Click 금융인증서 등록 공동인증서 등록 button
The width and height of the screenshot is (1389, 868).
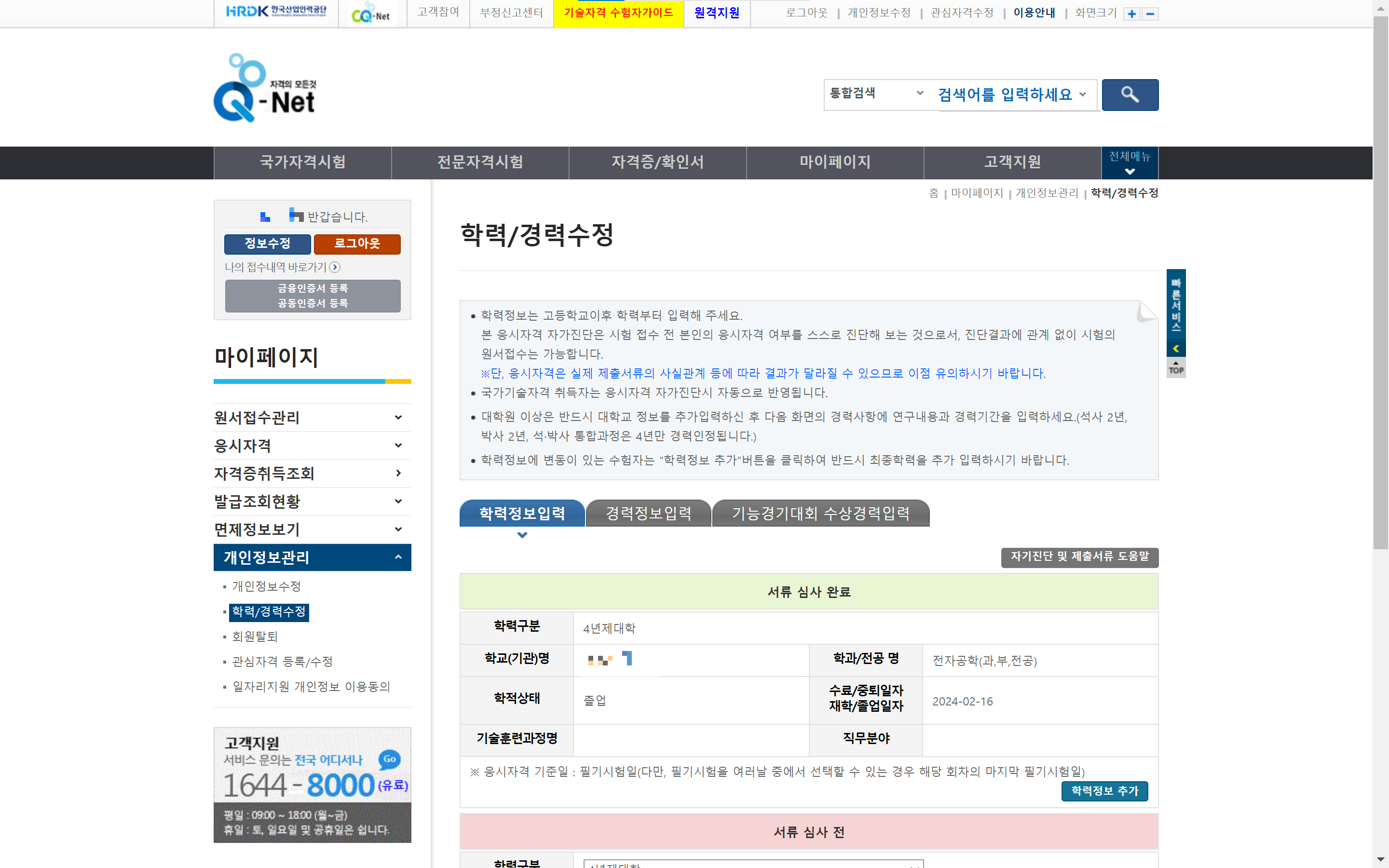[x=313, y=296]
